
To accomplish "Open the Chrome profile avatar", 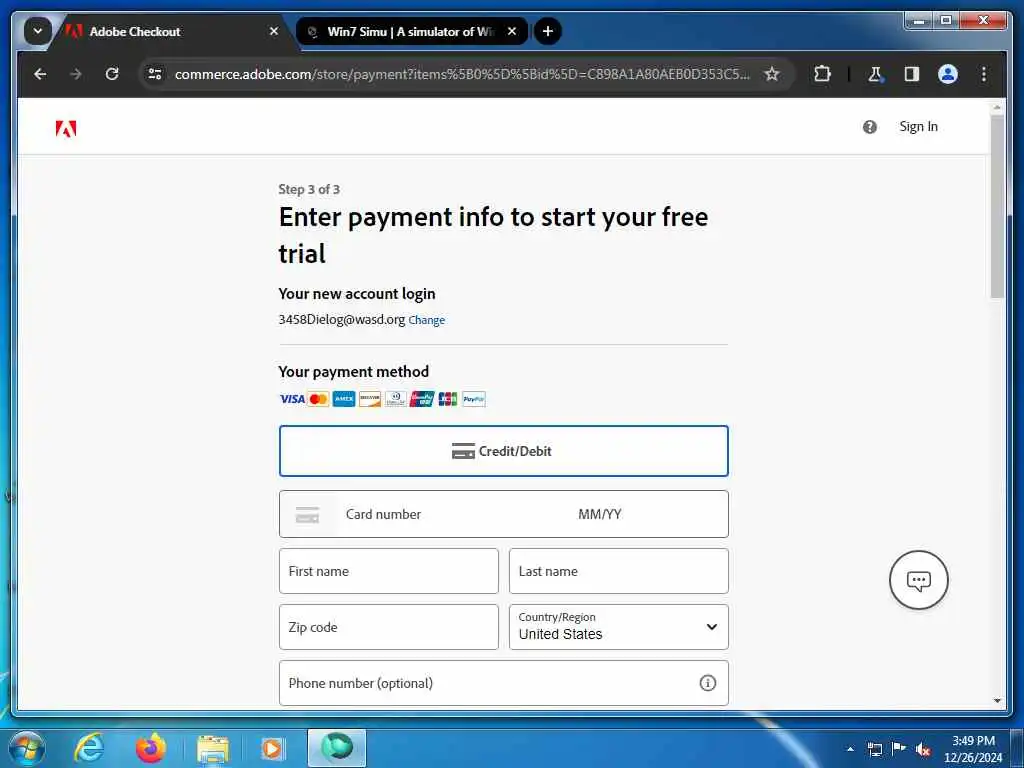I will (x=948, y=74).
